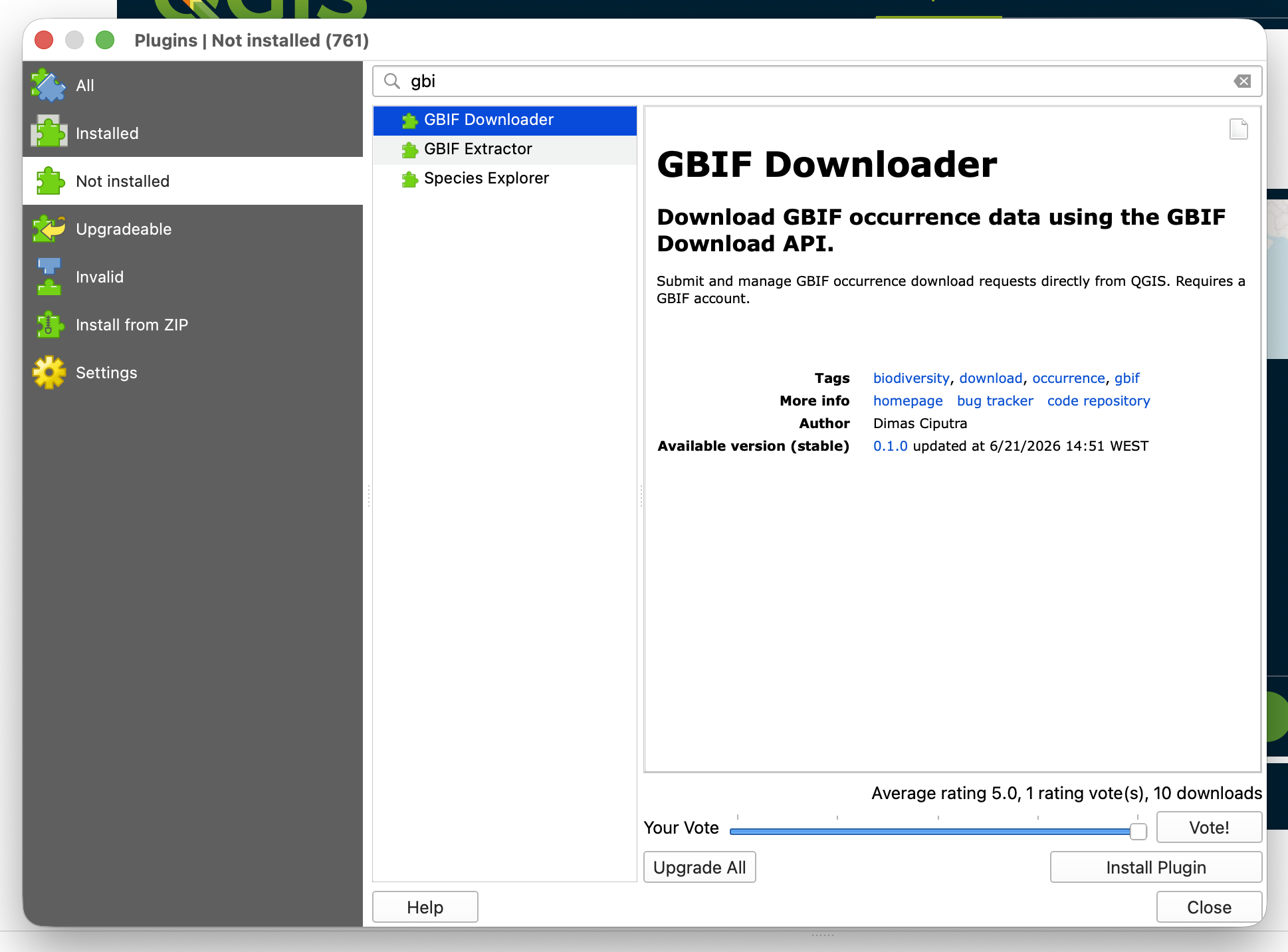Click the GBIF Downloader plugin icon
This screenshot has width=1288, height=952.
pyautogui.click(x=409, y=120)
